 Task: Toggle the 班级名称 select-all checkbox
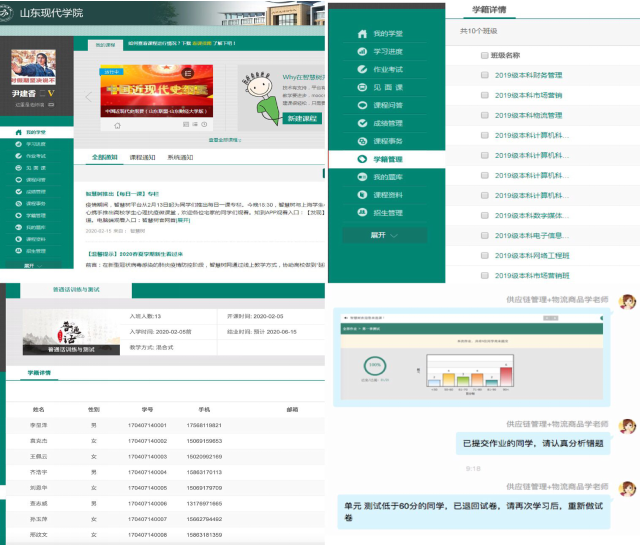(485, 55)
